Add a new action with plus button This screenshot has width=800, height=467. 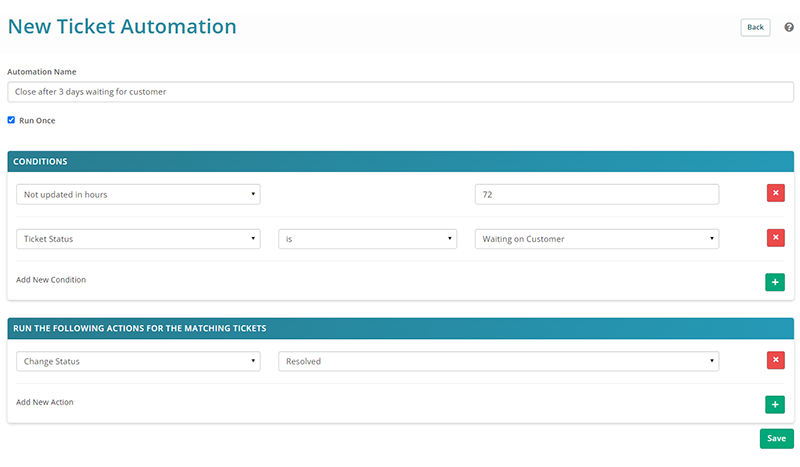tap(775, 404)
